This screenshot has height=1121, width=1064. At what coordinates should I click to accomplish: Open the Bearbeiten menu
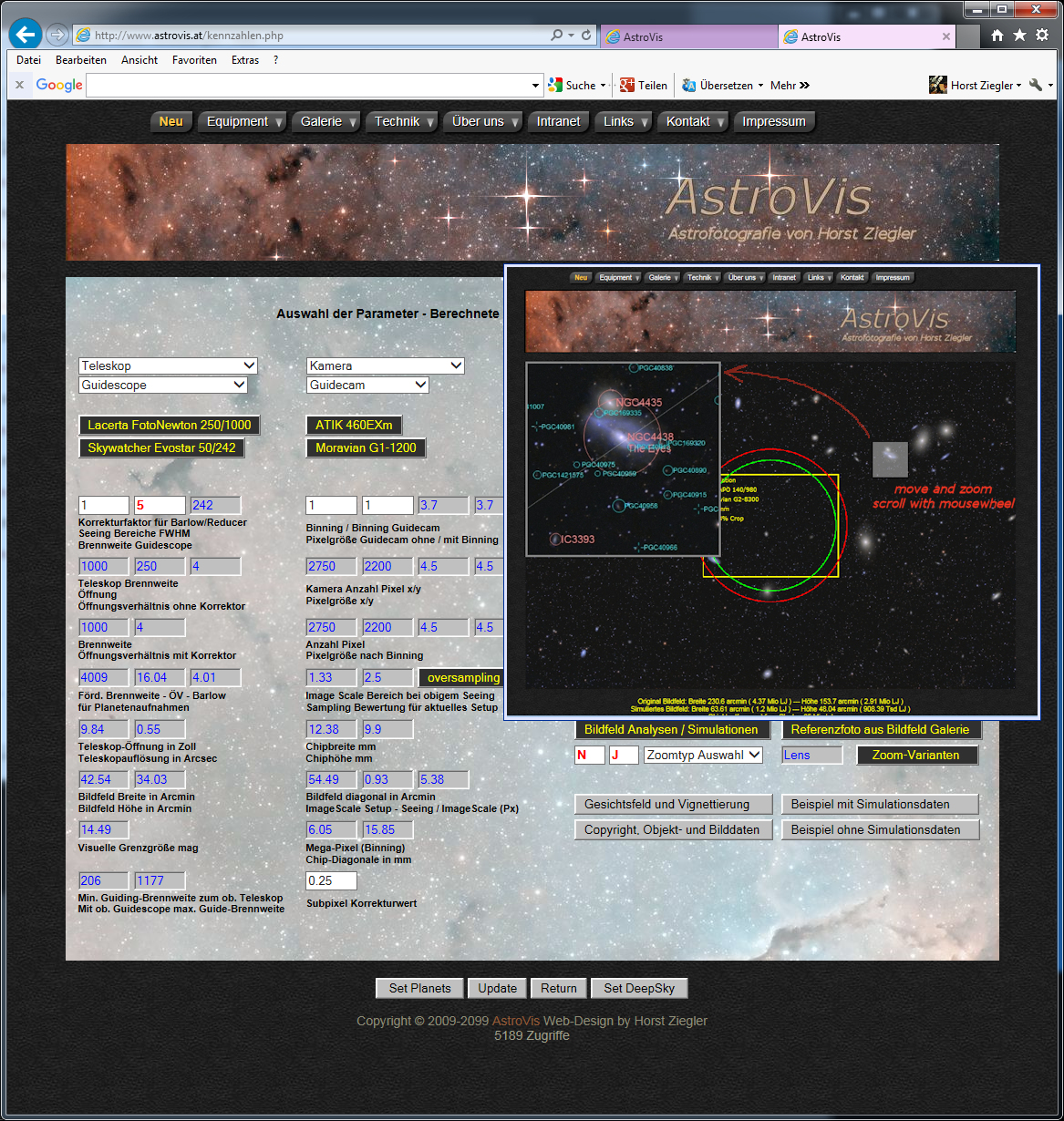click(x=81, y=60)
